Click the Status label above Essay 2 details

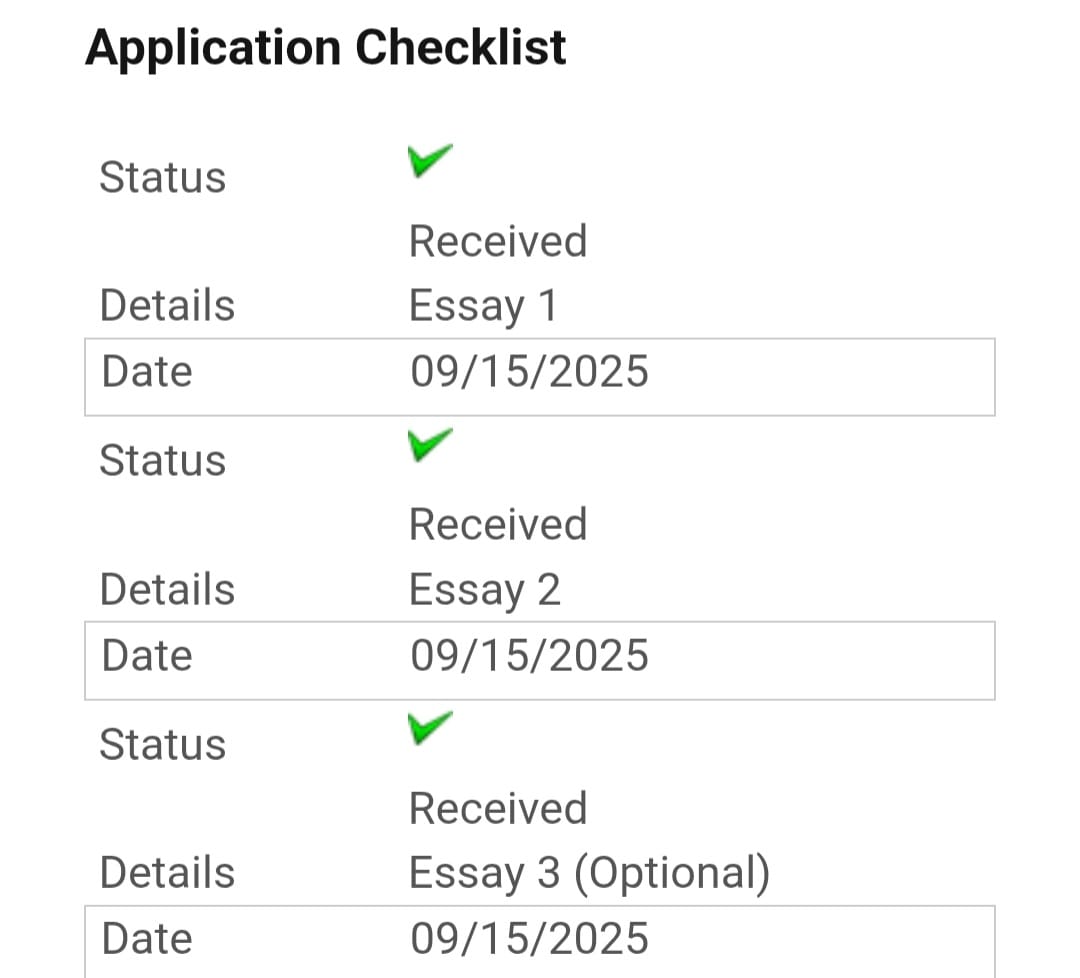tap(163, 461)
